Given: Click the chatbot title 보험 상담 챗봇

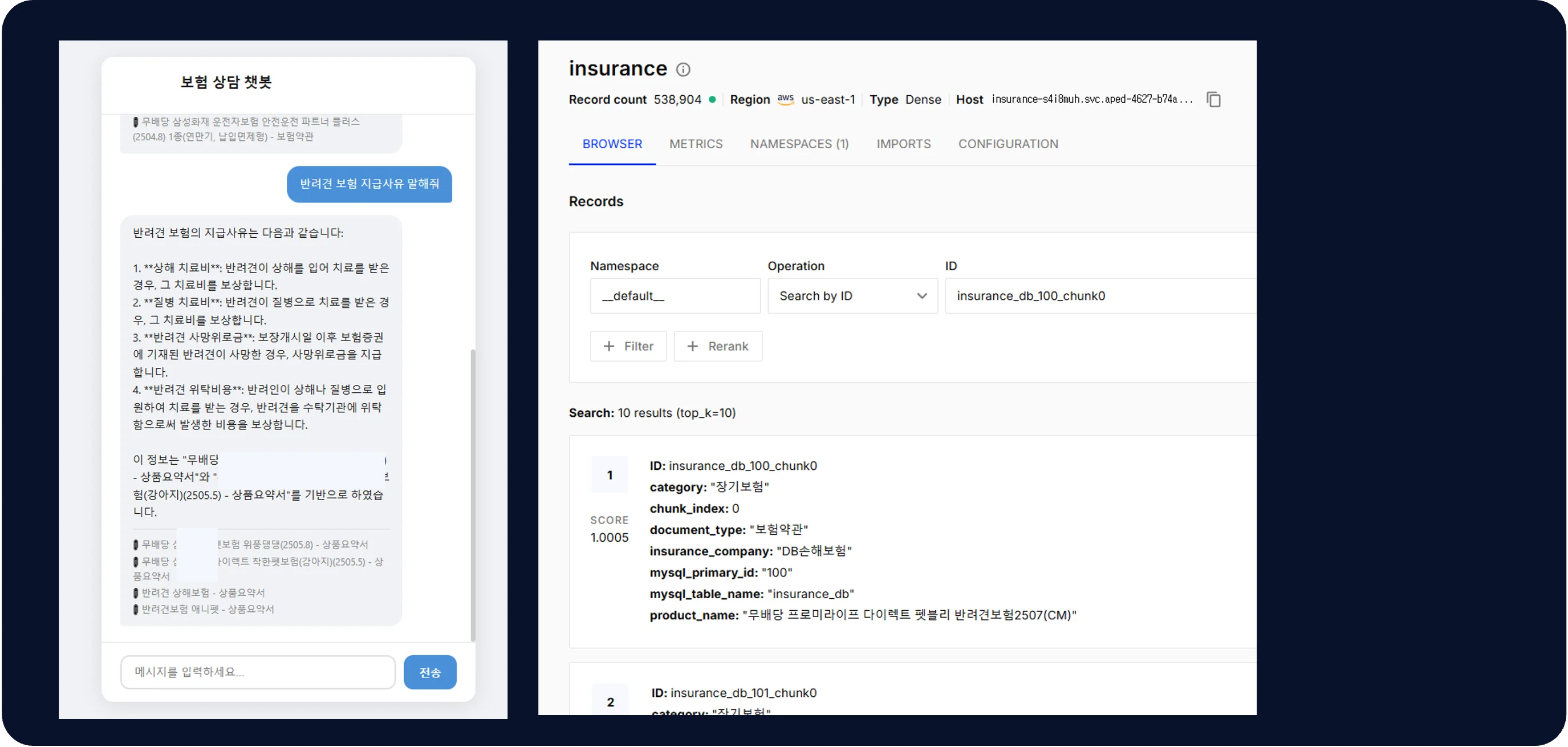Looking at the screenshot, I should pos(226,82).
